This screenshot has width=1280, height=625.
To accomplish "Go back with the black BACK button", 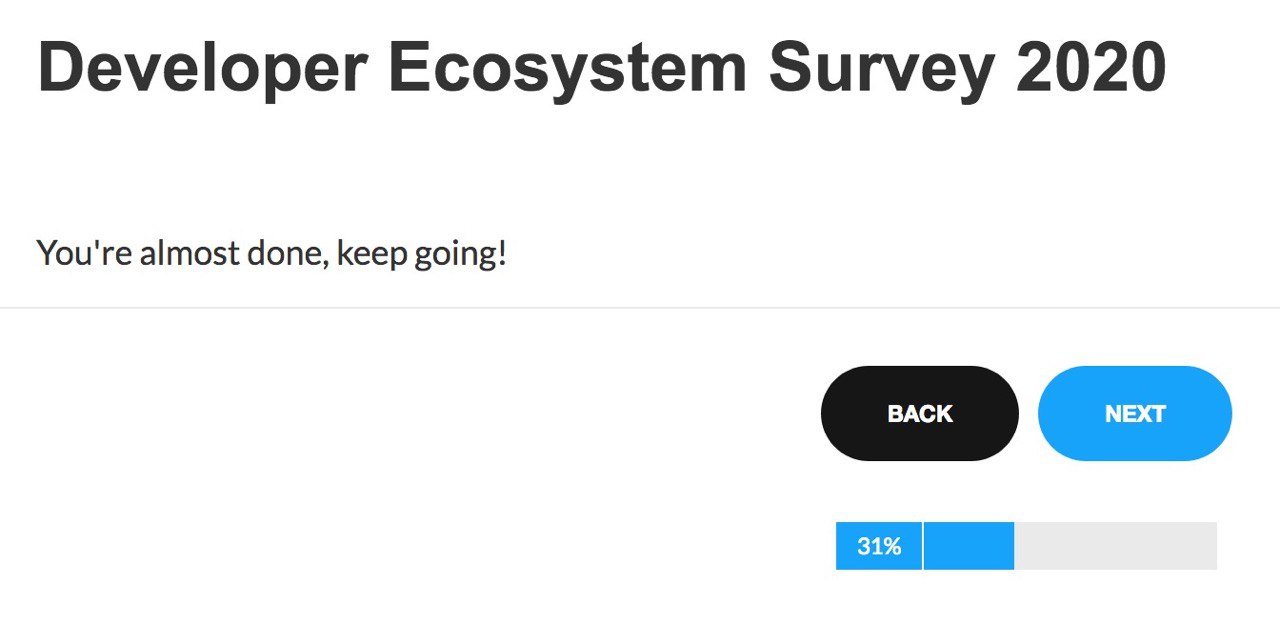I will pyautogui.click(x=920, y=413).
